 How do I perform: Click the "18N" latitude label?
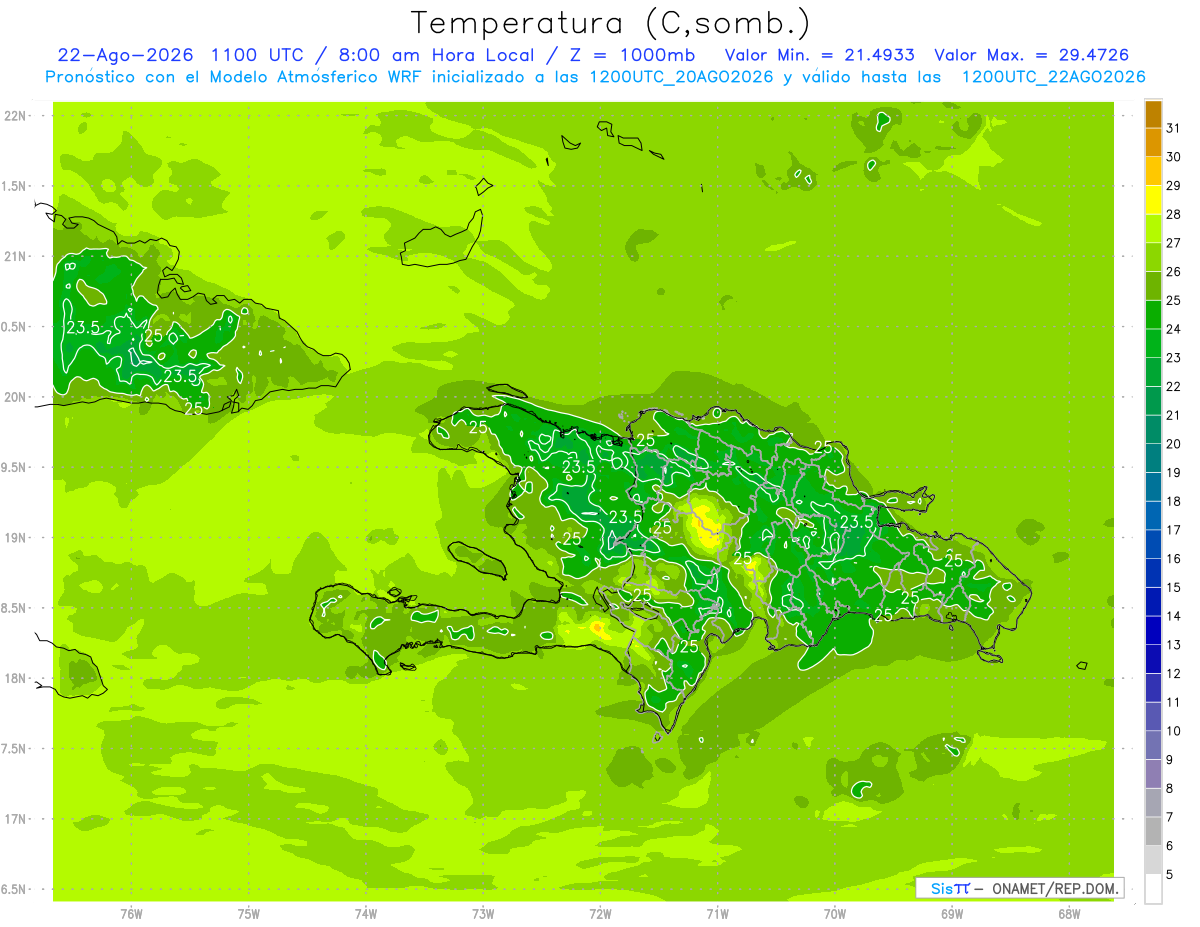point(15,678)
